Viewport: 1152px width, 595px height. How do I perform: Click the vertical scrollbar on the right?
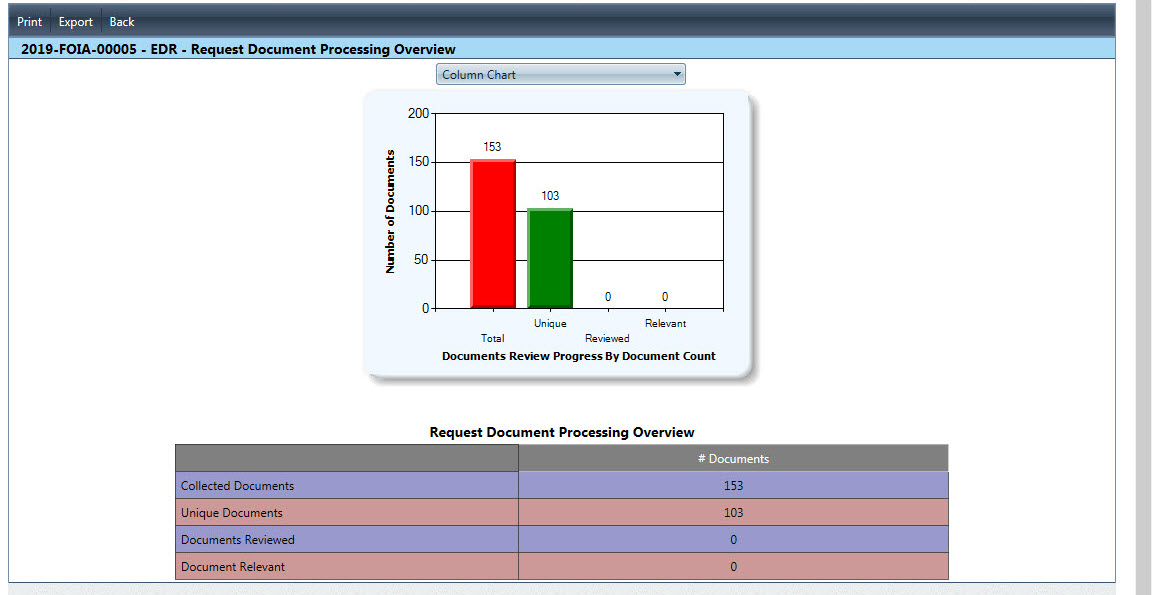click(1142, 300)
